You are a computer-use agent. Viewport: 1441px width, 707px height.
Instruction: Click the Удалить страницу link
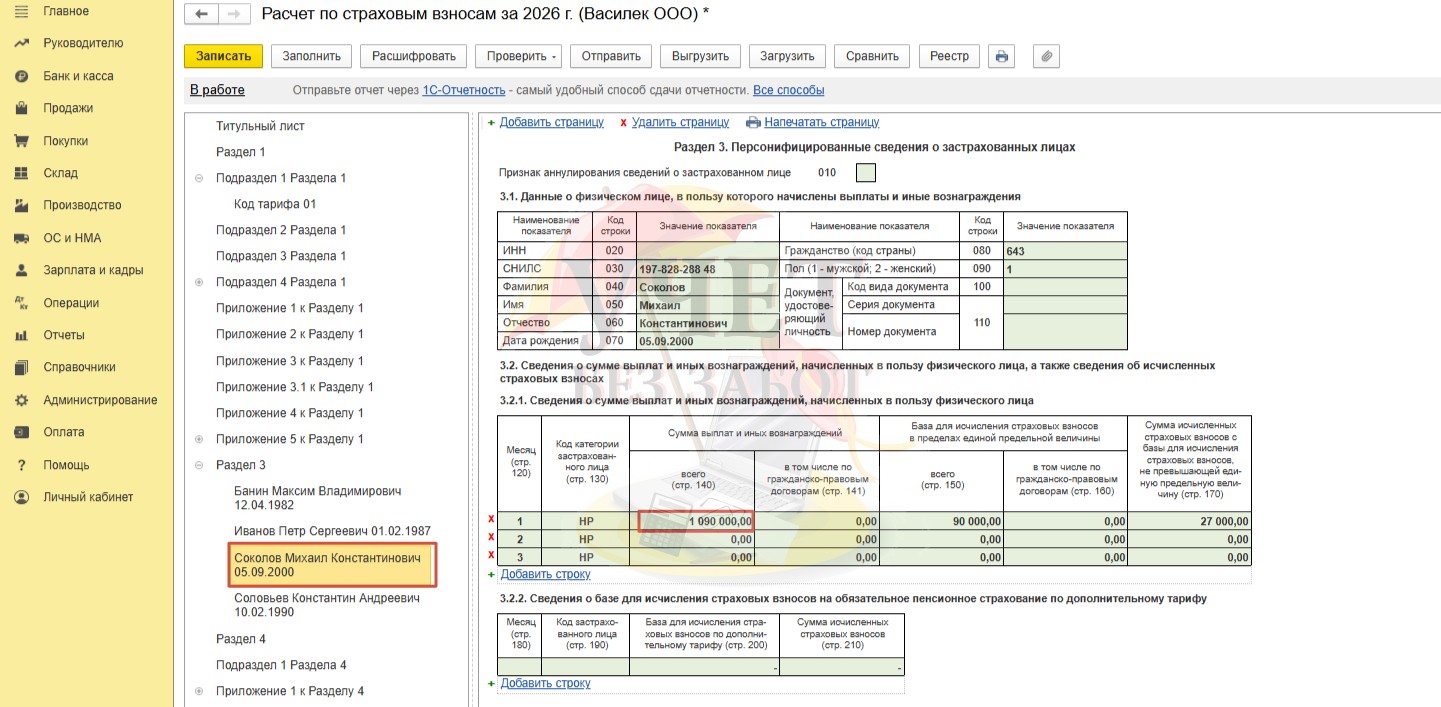click(680, 122)
